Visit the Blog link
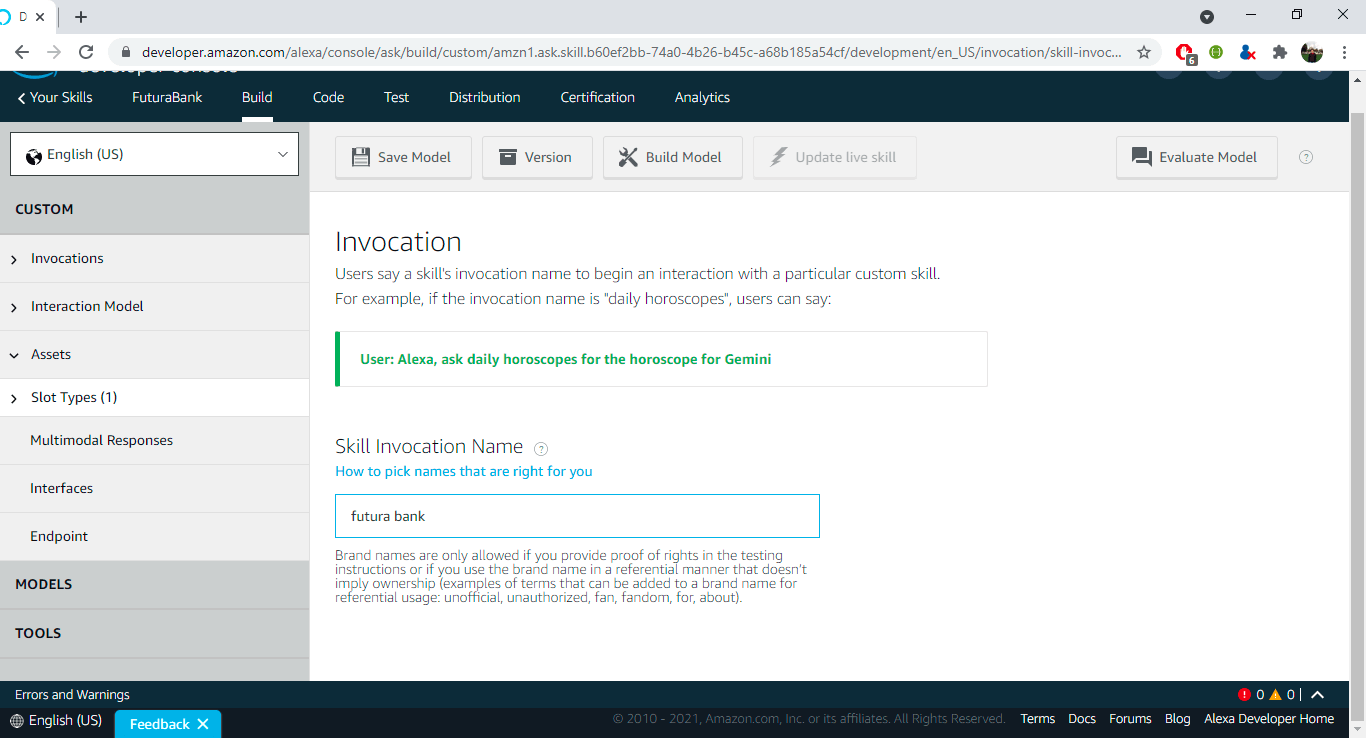The height and width of the screenshot is (738, 1366). 1178,719
